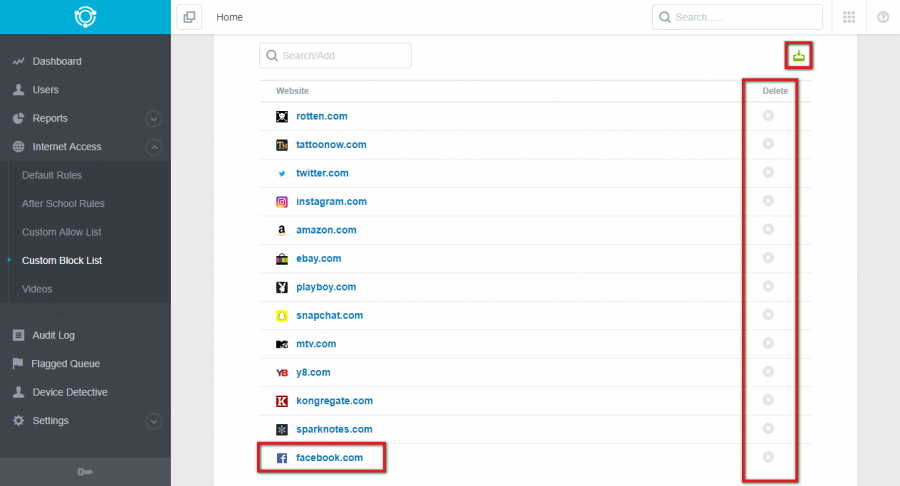Screen dimensions: 900x486
Task: Click the amazon favicon
Action: tap(282, 230)
